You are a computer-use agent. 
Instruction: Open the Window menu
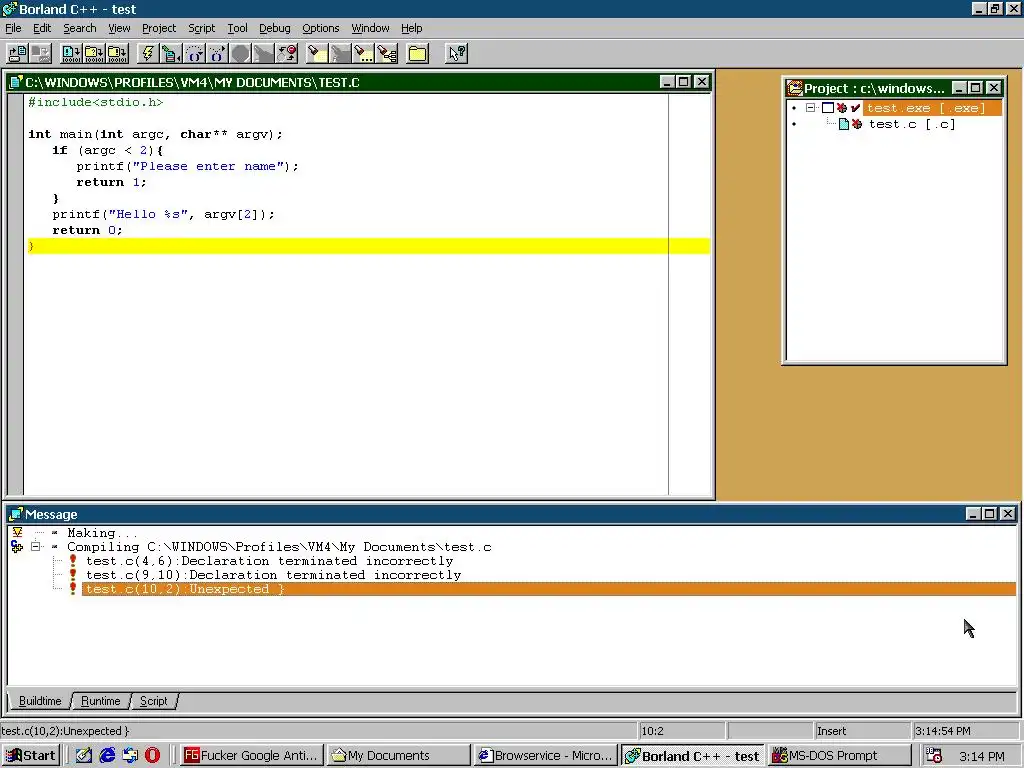tap(370, 28)
